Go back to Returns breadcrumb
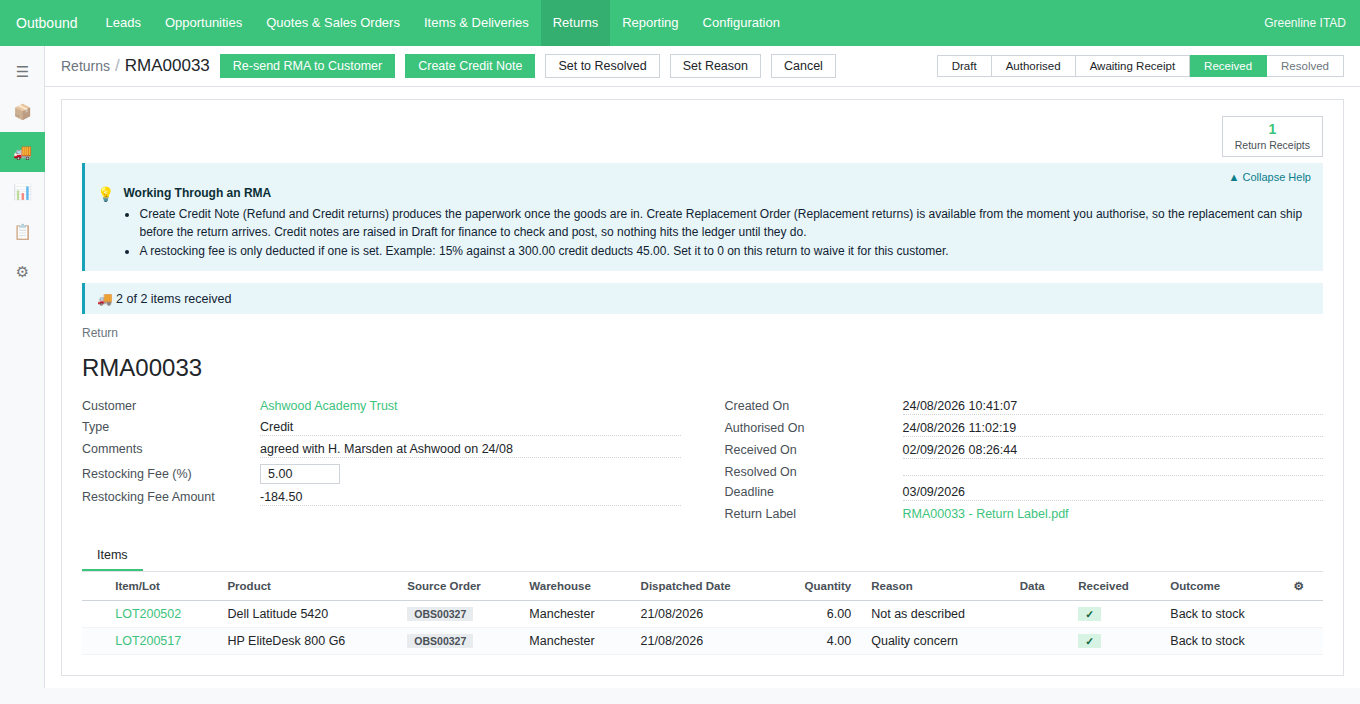 (x=85, y=66)
